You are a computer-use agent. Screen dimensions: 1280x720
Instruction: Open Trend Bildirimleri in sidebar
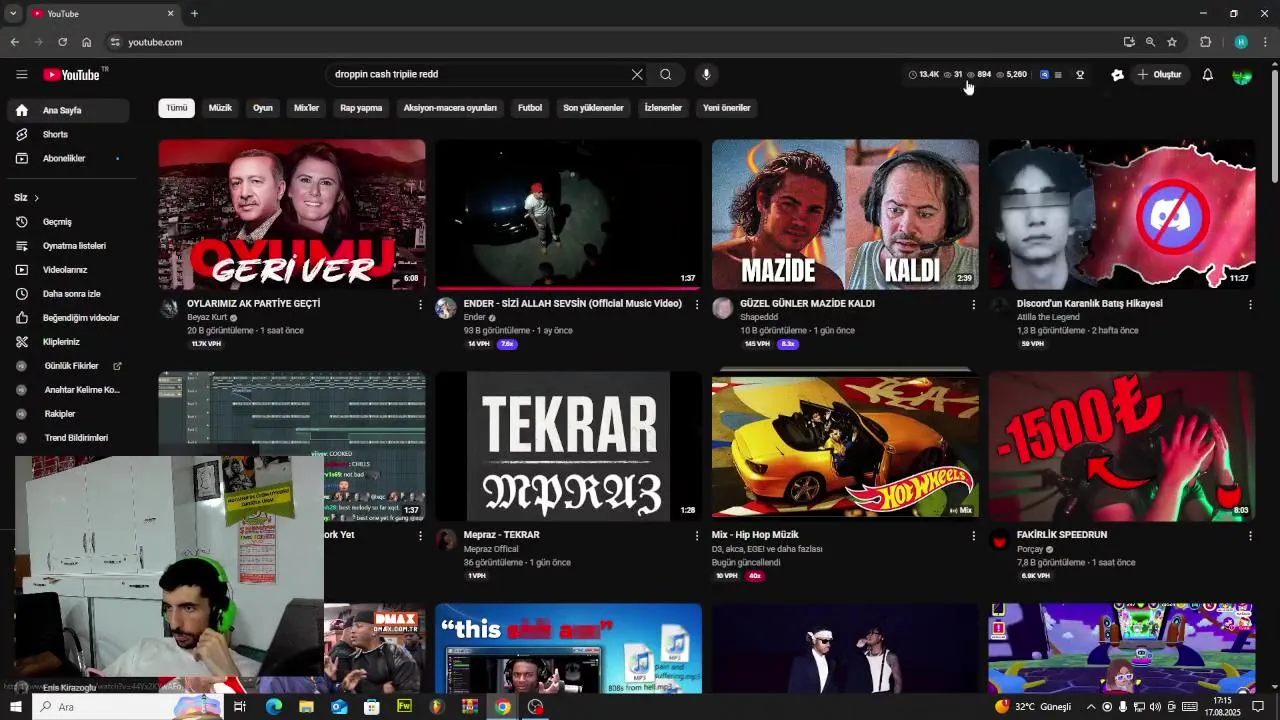(68, 438)
